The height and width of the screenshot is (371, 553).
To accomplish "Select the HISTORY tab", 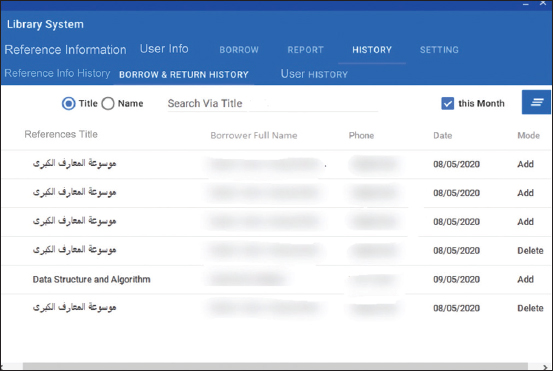I will point(372,50).
